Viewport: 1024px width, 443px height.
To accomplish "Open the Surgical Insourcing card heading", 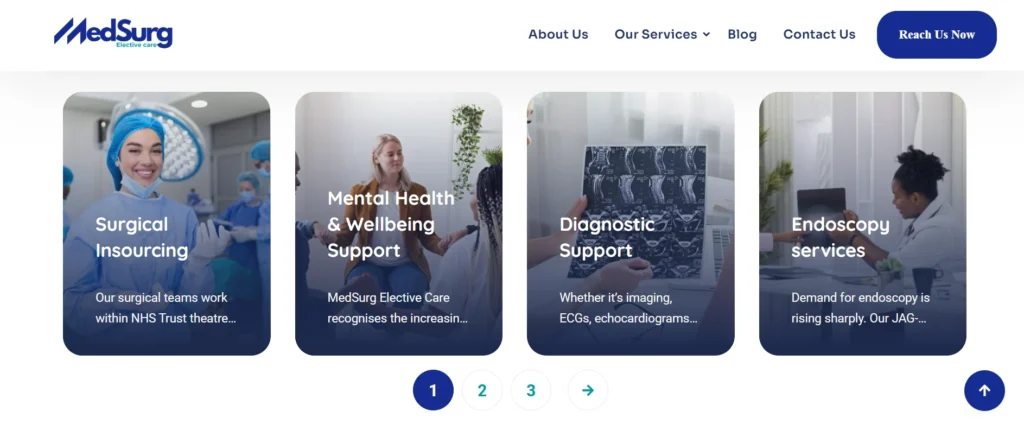I will (142, 237).
